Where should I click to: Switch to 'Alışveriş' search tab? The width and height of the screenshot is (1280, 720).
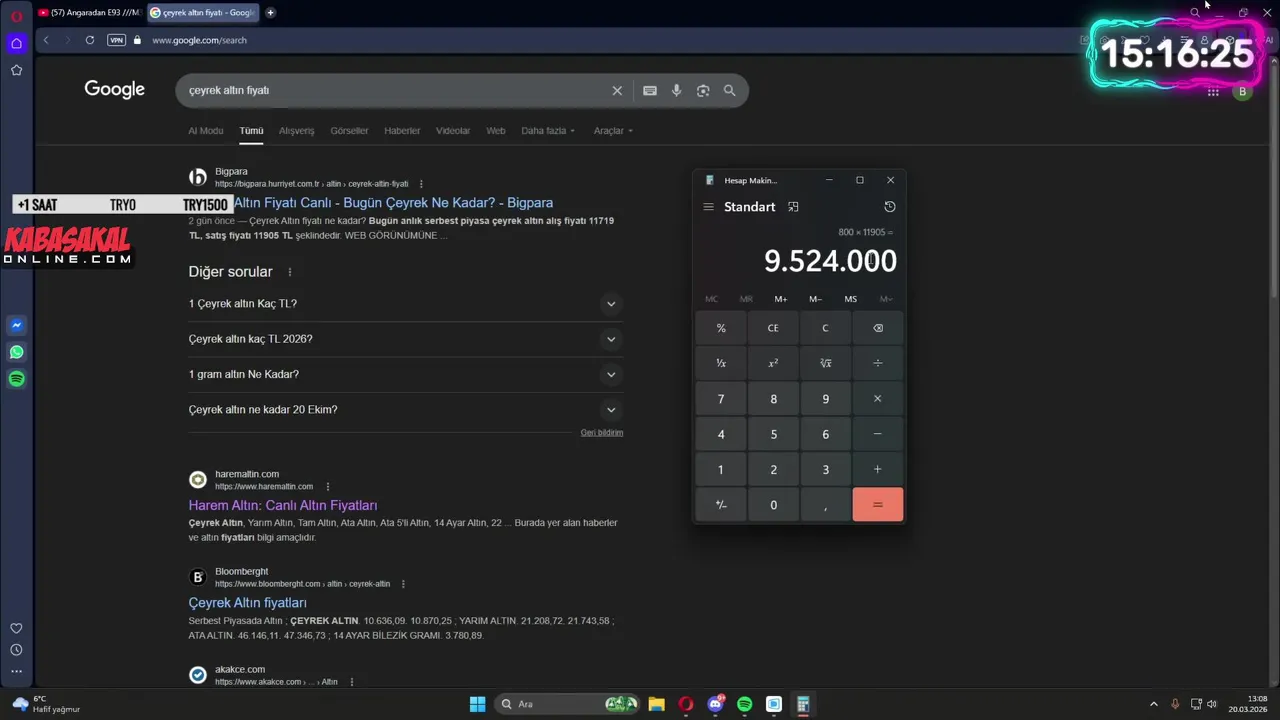(296, 131)
